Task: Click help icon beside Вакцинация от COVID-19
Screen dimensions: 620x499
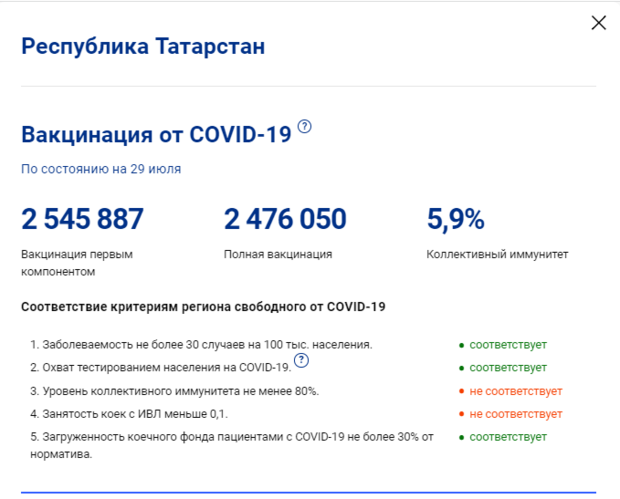Action: (305, 127)
